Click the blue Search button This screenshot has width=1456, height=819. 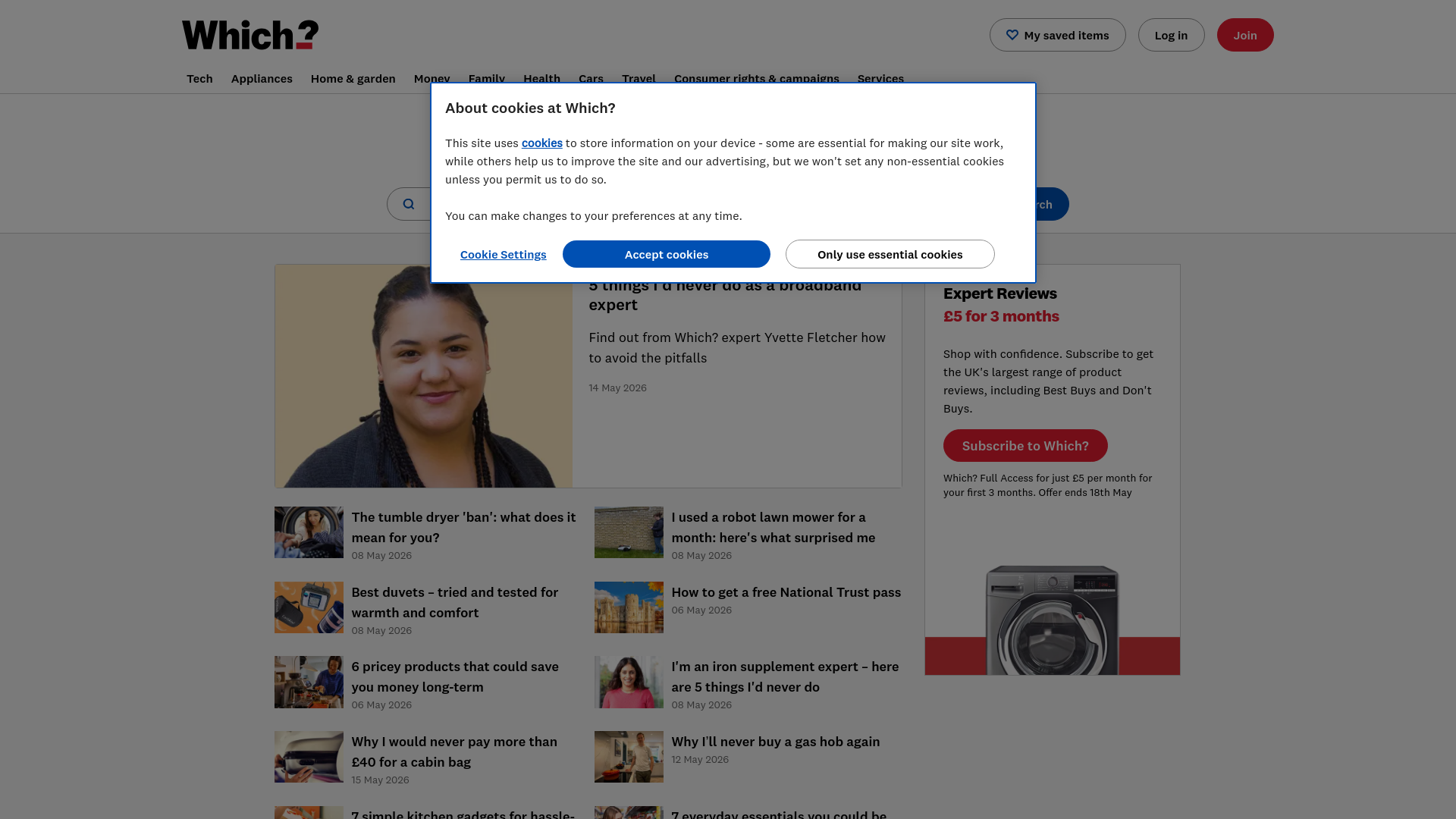pos(1053,204)
